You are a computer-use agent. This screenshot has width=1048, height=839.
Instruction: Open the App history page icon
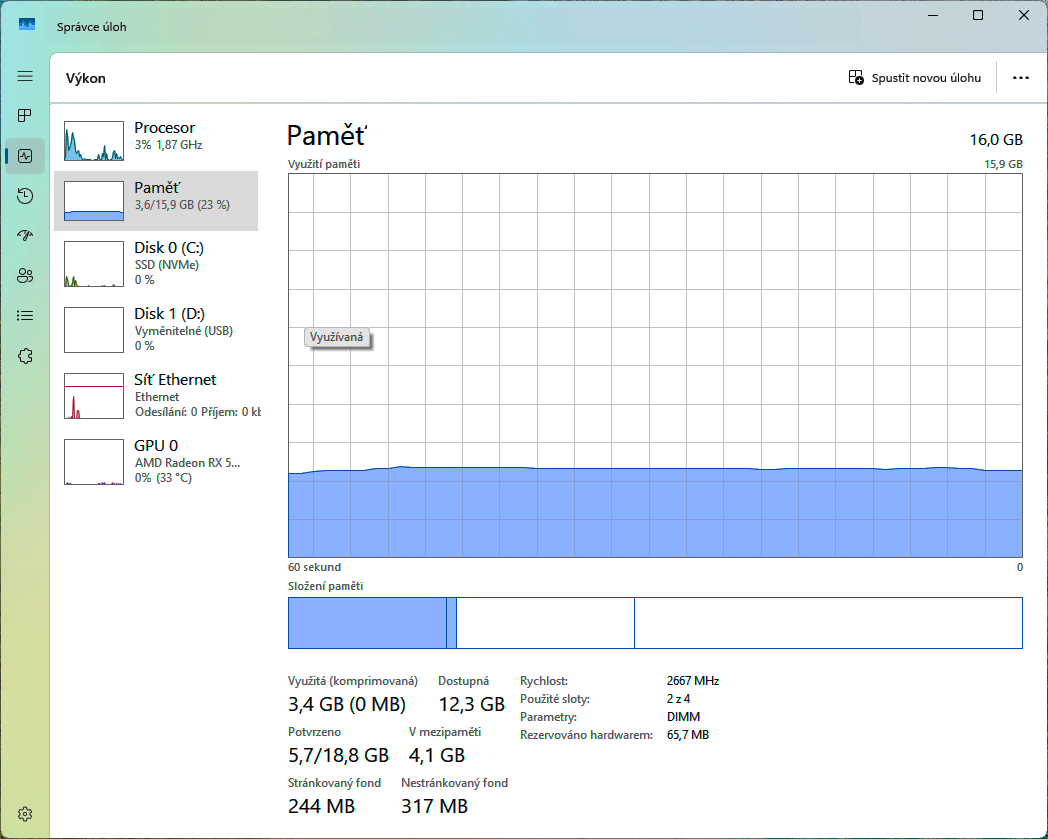(x=25, y=196)
